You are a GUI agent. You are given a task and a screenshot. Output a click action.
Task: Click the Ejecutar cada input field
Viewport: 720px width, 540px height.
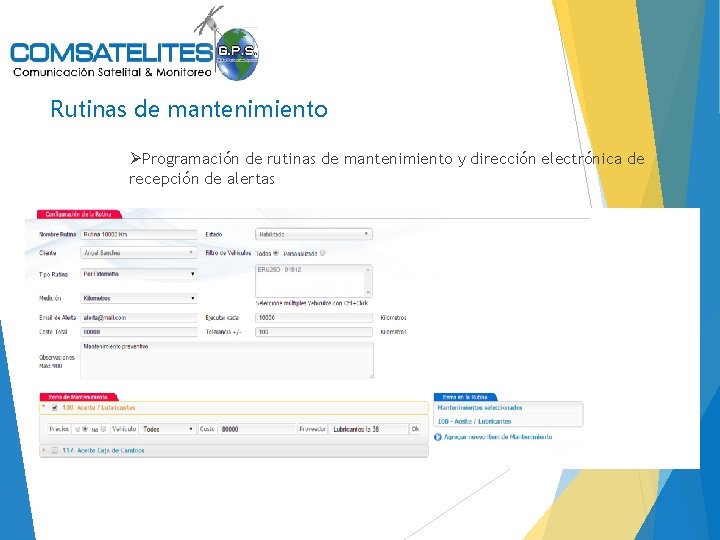click(x=314, y=318)
